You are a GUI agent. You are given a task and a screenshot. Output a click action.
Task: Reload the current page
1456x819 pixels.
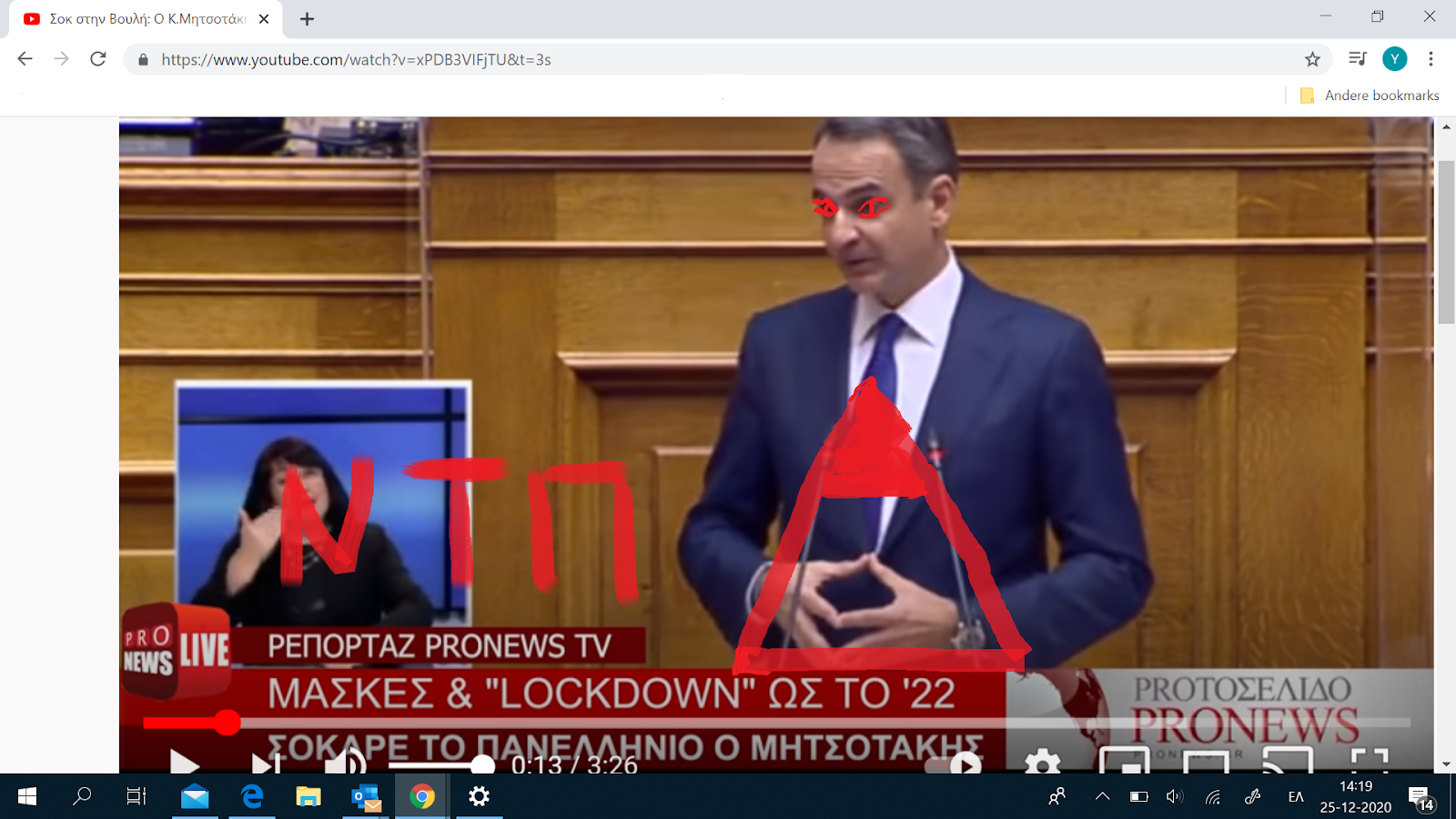coord(98,59)
